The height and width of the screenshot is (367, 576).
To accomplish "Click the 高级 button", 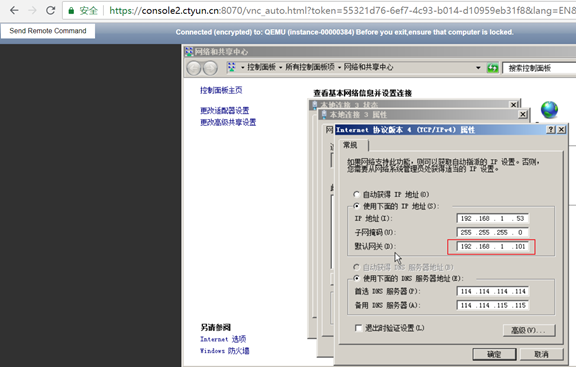I will coord(529,330).
